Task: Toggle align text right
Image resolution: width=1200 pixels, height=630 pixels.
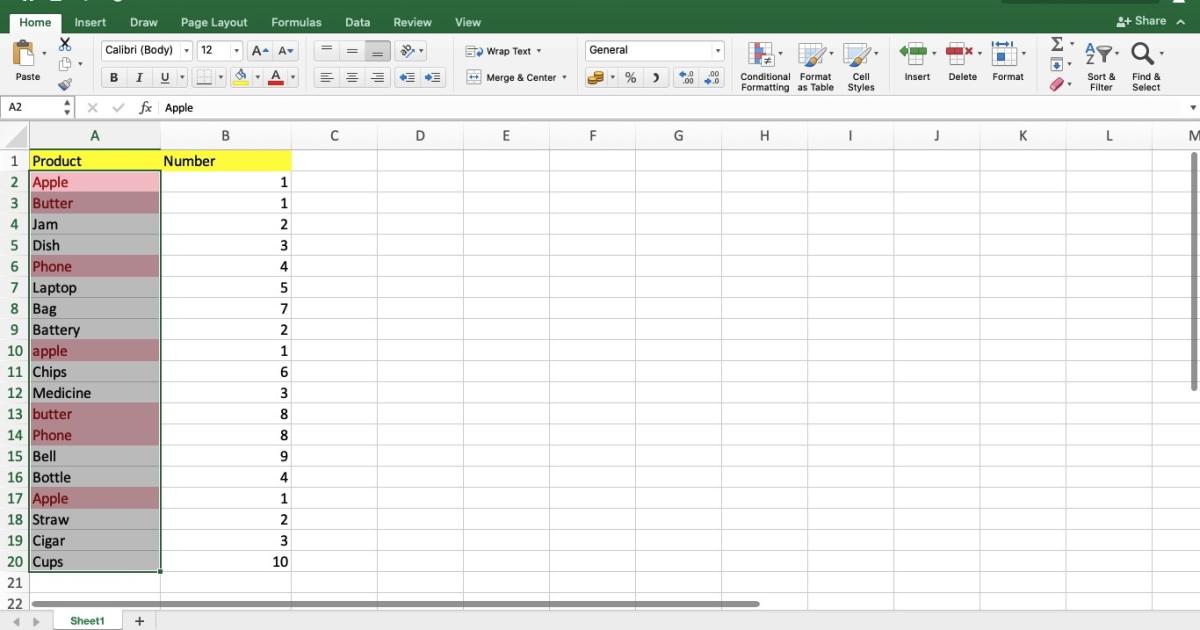Action: [378, 77]
